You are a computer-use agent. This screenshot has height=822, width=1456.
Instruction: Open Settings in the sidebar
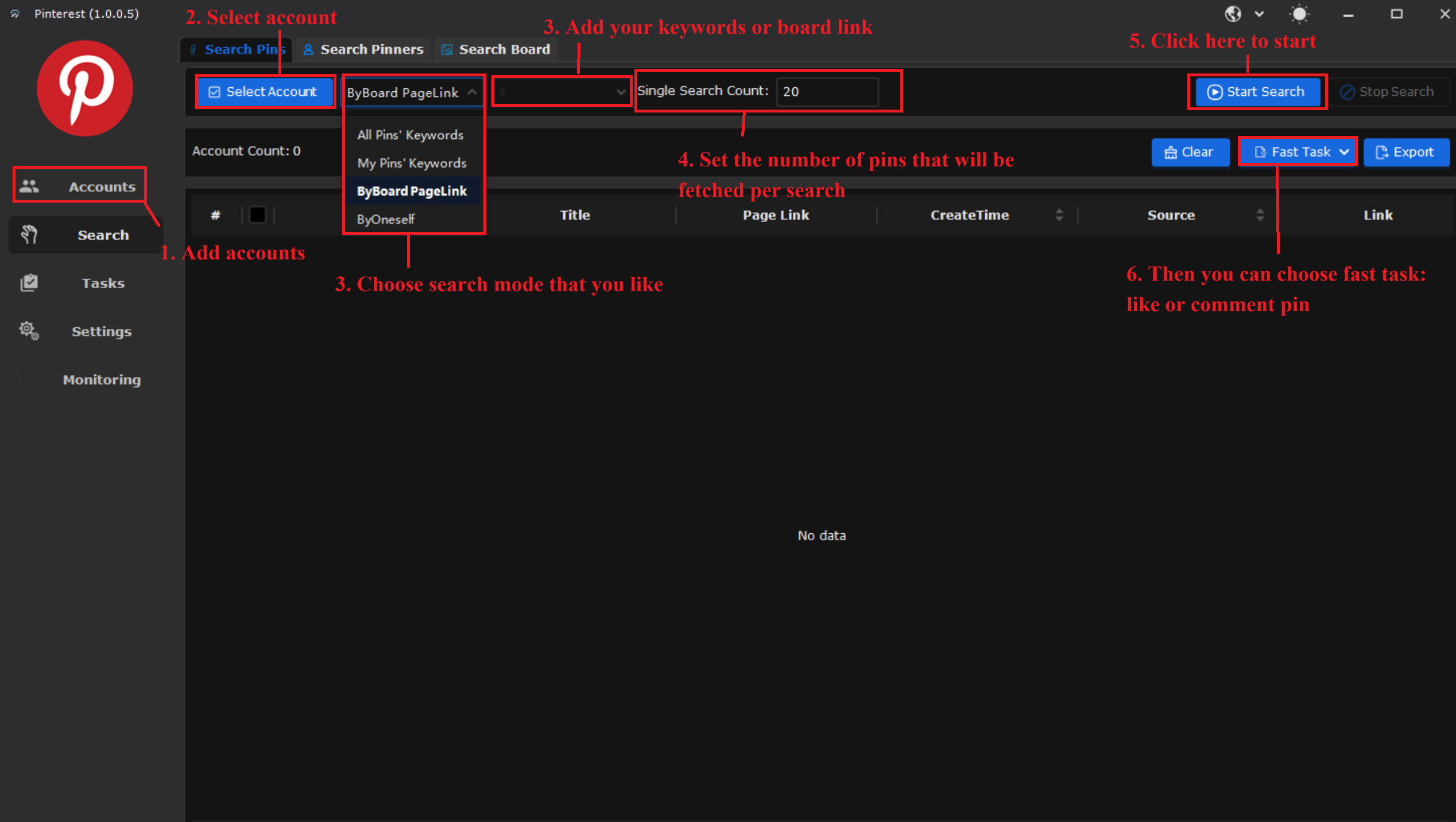[x=85, y=331]
